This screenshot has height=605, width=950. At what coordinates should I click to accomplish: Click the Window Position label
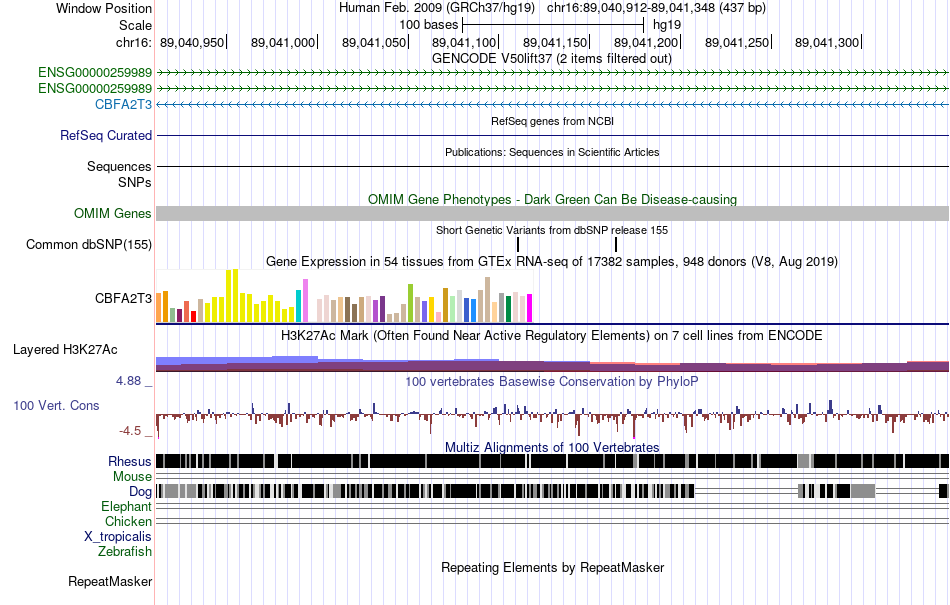104,8
